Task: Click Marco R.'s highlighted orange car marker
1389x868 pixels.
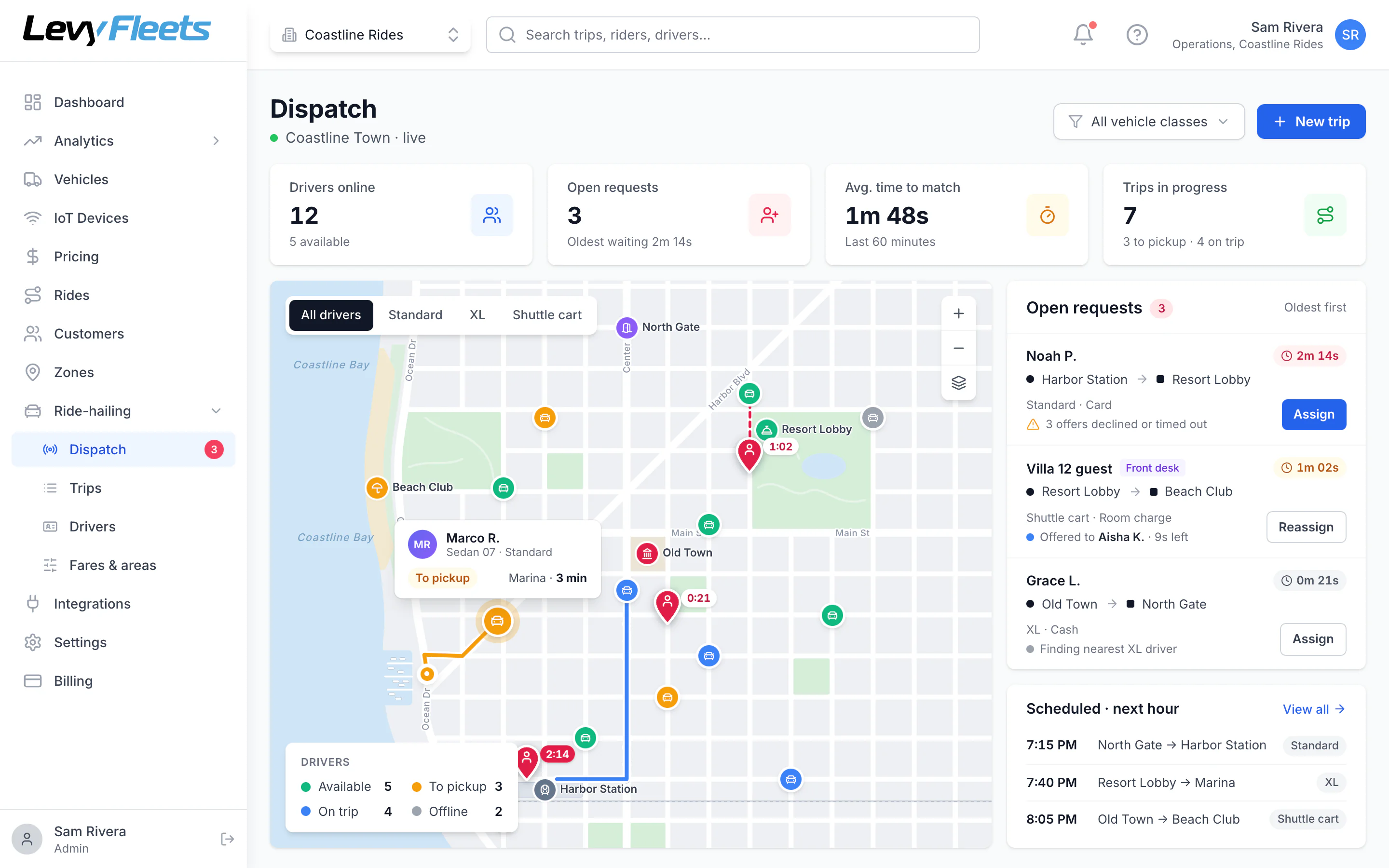Action: [497, 621]
